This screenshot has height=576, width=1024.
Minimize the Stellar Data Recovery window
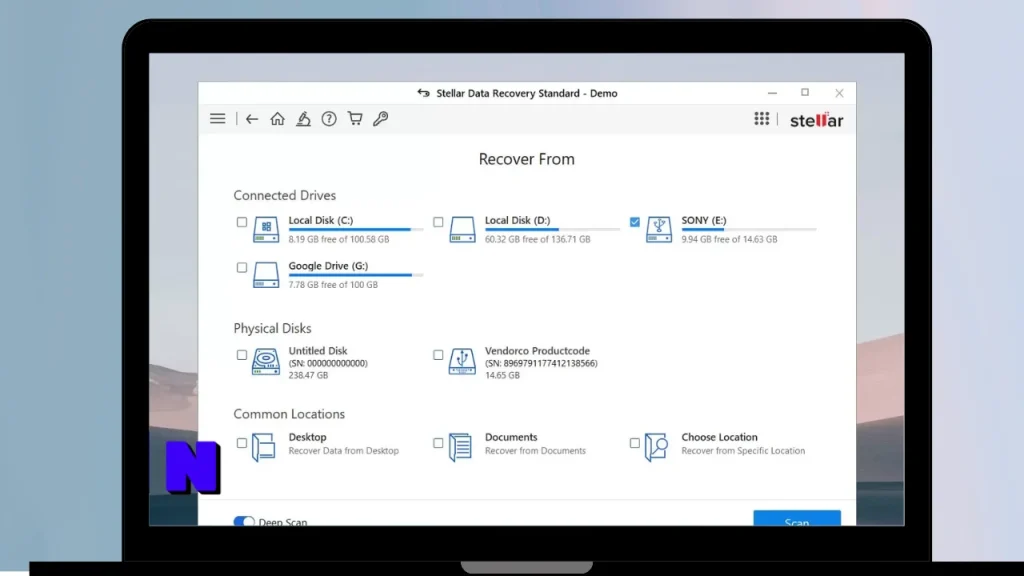pyautogui.click(x=772, y=93)
